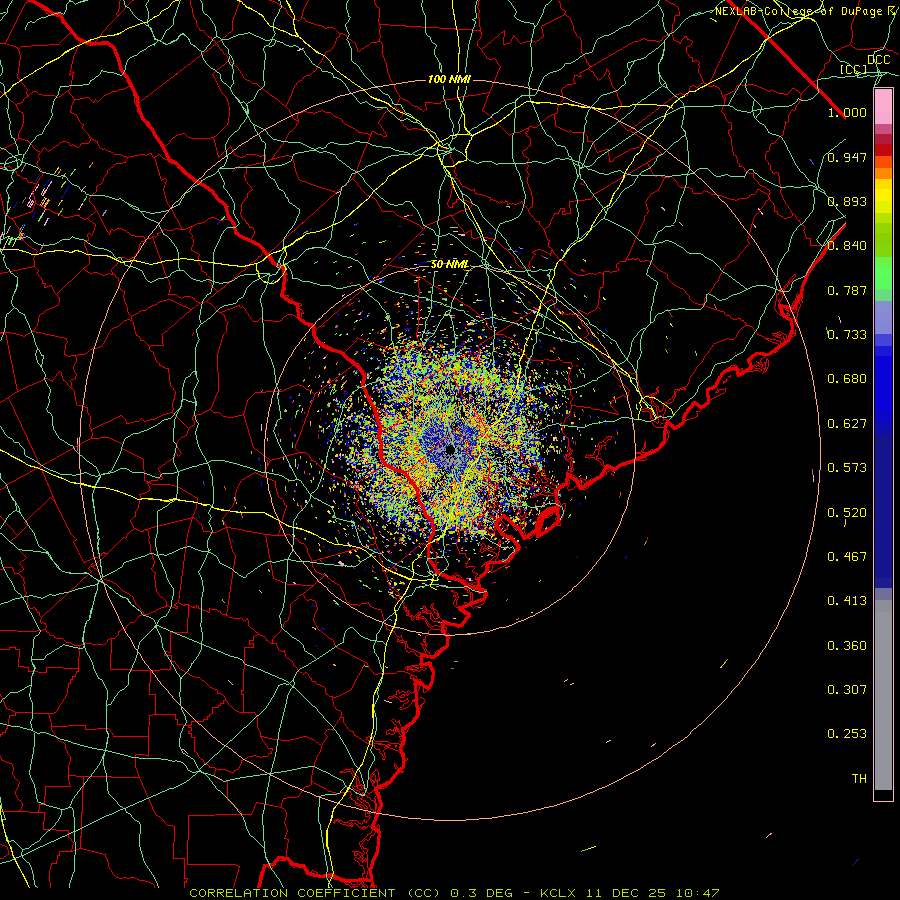
Task: Click the 0.467 color scale value
Action: click(847, 557)
